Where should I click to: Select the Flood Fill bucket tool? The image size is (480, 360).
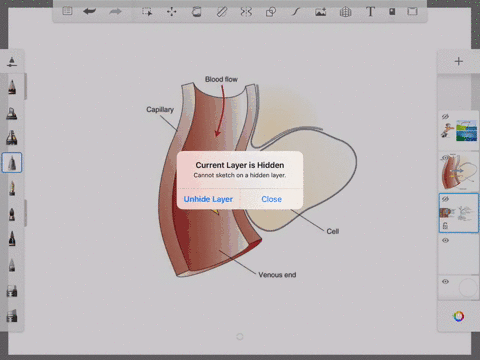pos(196,12)
